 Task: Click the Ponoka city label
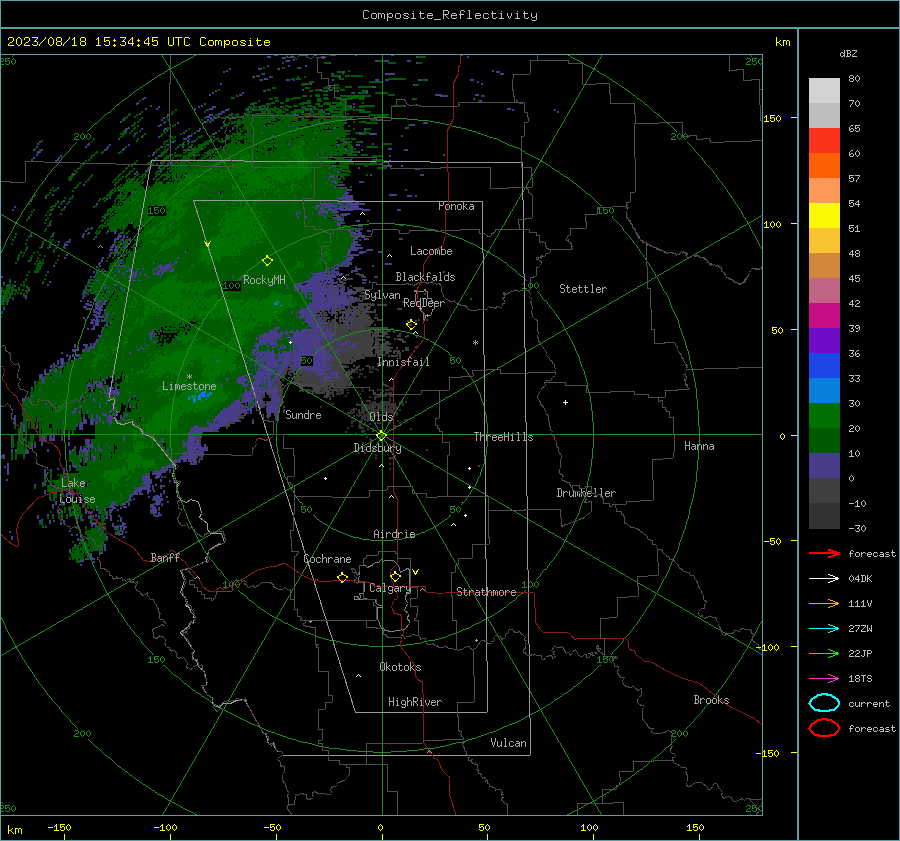pyautogui.click(x=456, y=206)
